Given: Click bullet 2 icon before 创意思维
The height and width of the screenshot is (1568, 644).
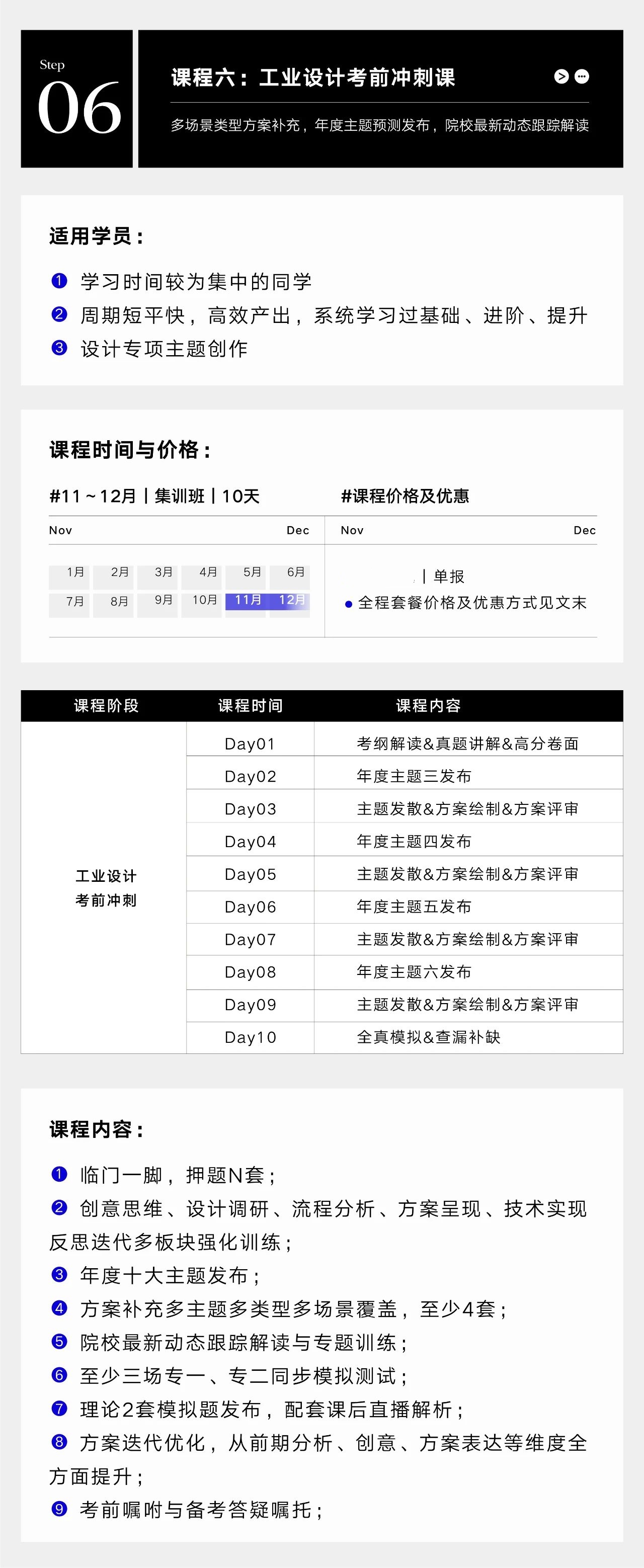Looking at the screenshot, I should (59, 1207).
